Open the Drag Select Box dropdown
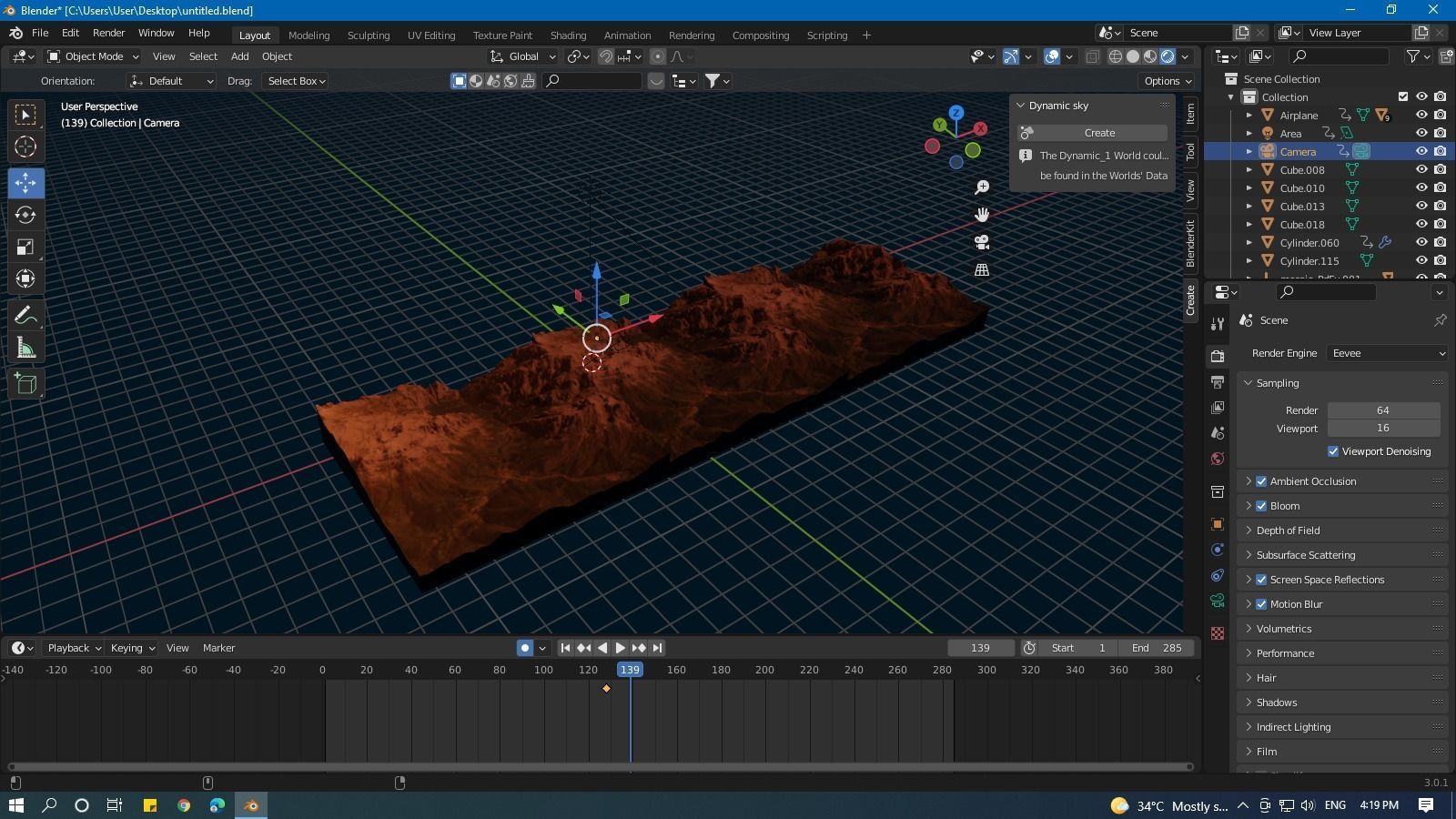Image resolution: width=1456 pixels, height=819 pixels. (296, 81)
